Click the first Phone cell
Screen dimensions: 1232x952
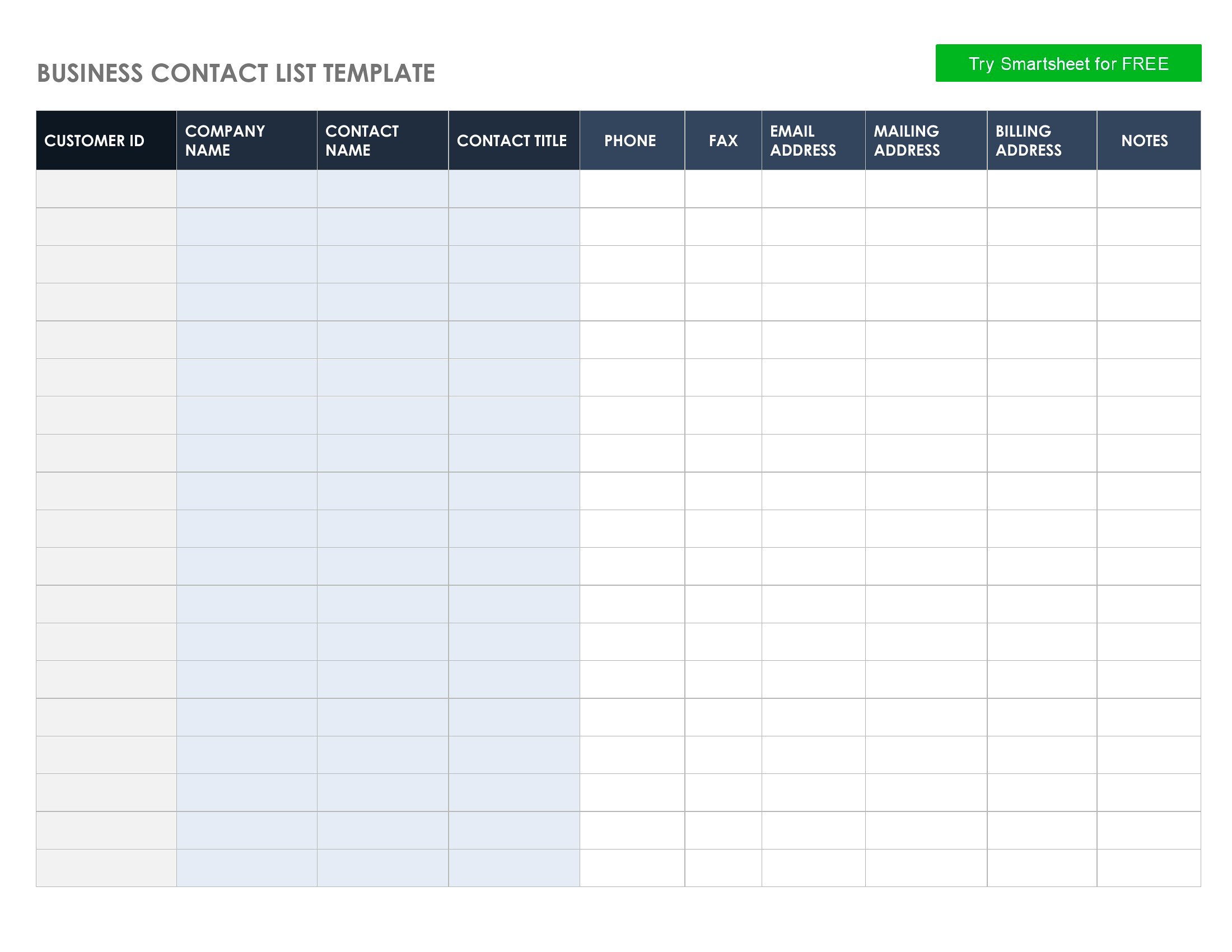pos(632,189)
